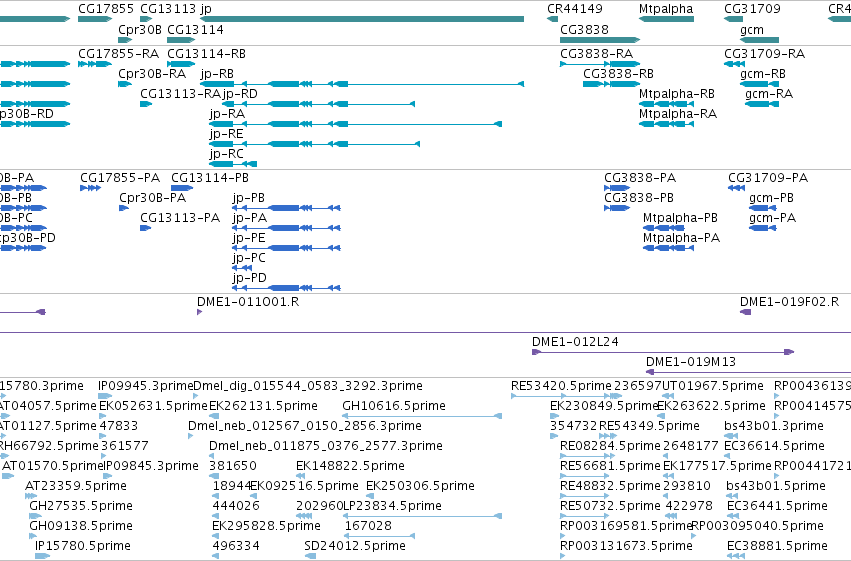Click transcript jp-RE

pyautogui.click(x=315, y=144)
